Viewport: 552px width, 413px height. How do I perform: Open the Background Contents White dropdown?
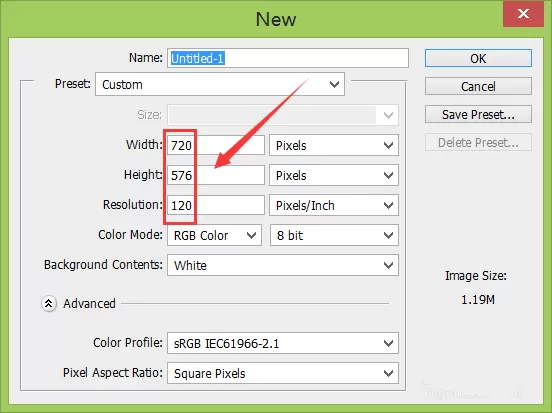tap(283, 265)
